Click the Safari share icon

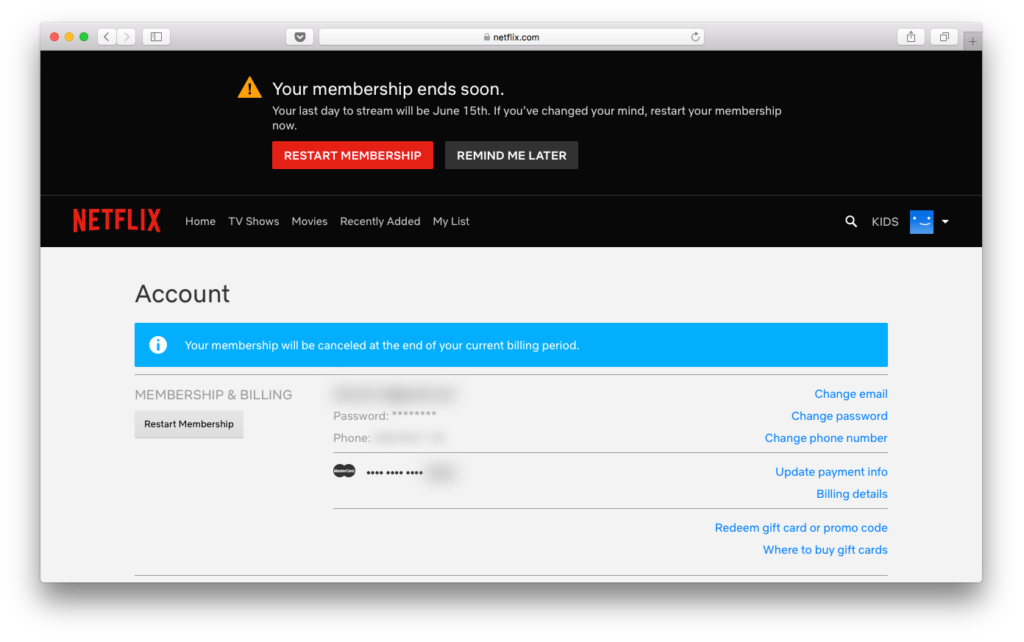(x=910, y=37)
